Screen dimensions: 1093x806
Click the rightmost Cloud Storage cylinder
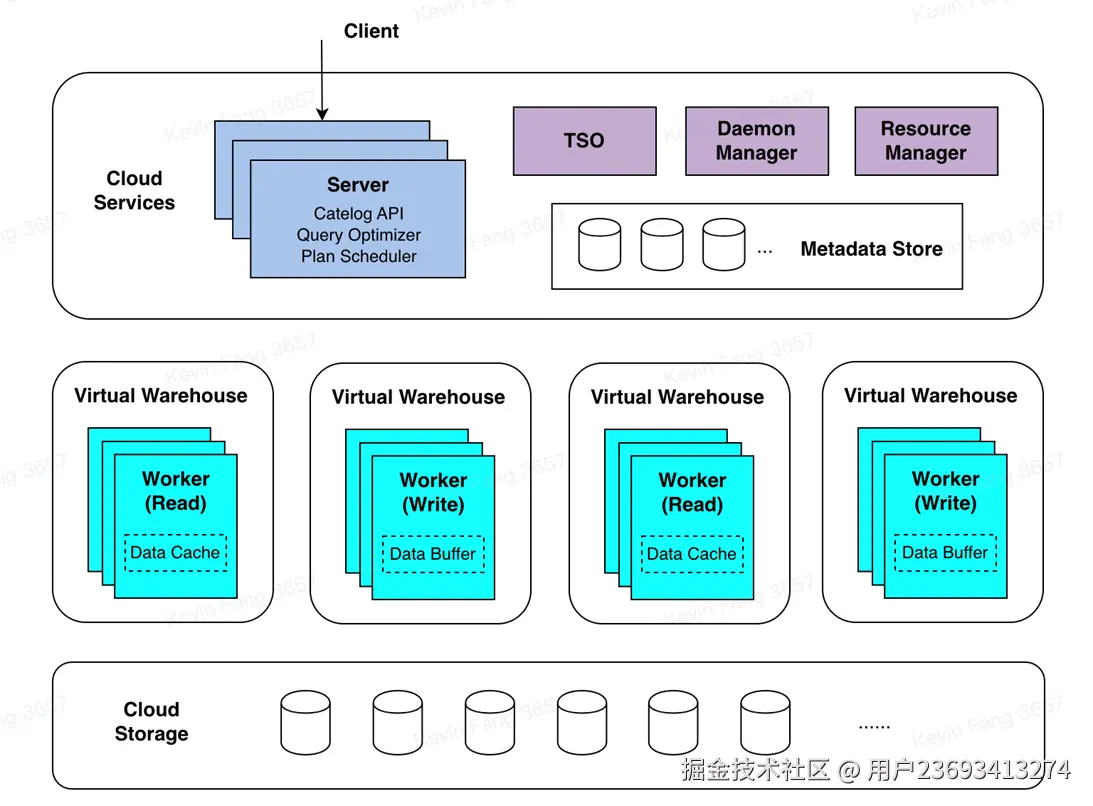pos(764,722)
